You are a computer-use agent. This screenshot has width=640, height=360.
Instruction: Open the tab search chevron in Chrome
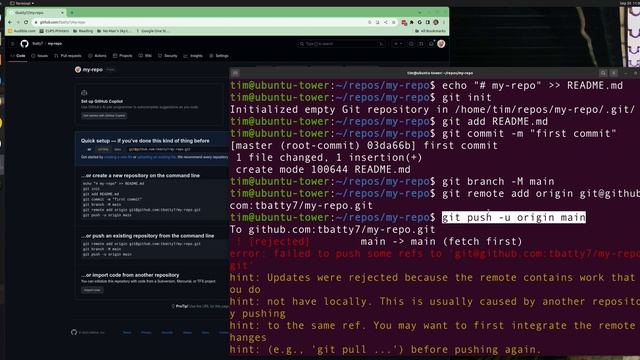pyautogui.click(x=420, y=13)
